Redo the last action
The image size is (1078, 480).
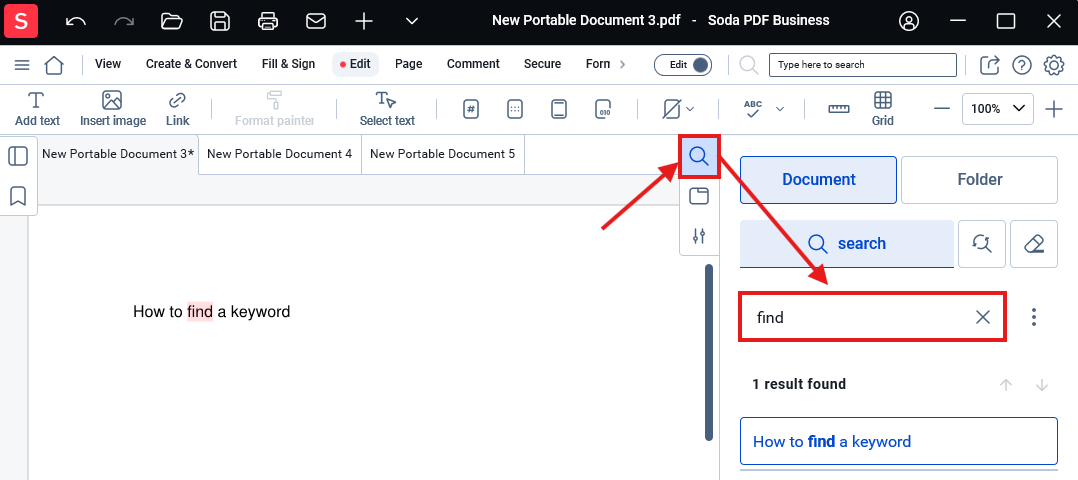click(x=124, y=21)
